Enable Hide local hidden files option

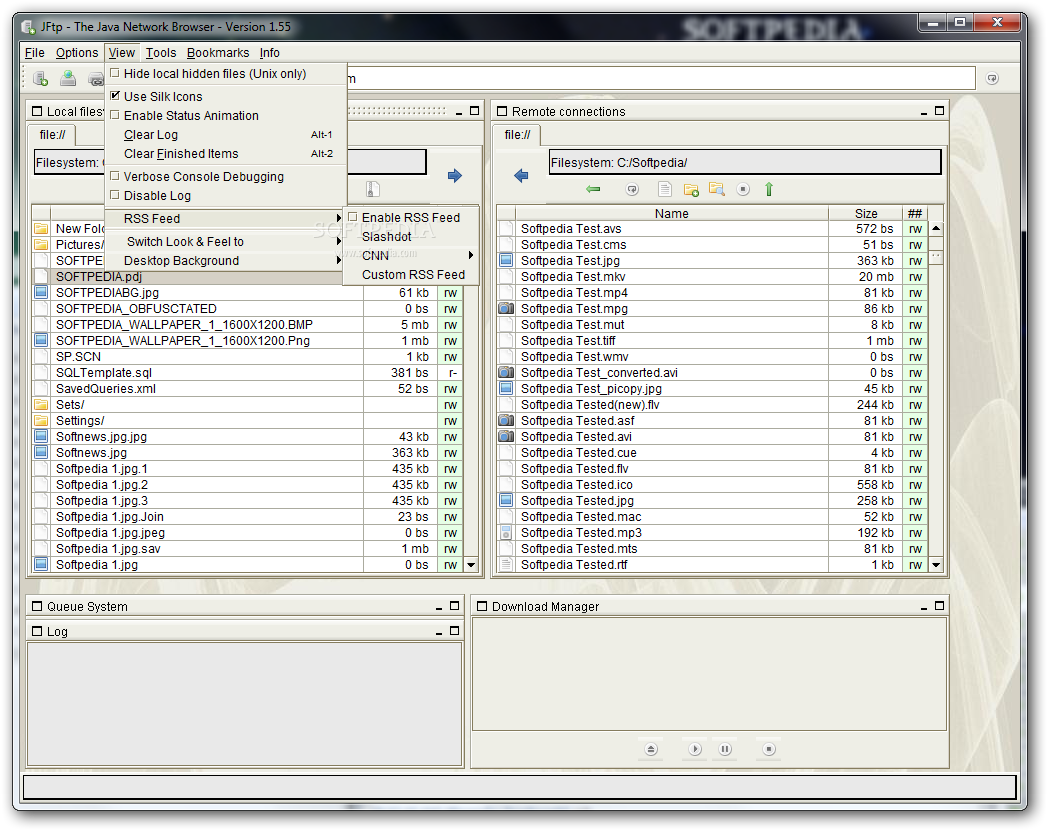pyautogui.click(x=115, y=74)
